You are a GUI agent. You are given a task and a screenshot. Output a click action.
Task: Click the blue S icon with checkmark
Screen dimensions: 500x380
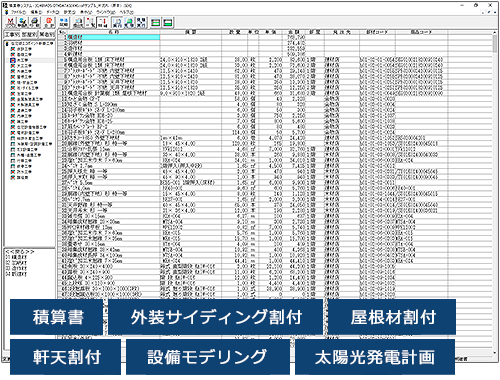pyautogui.click(x=23, y=22)
